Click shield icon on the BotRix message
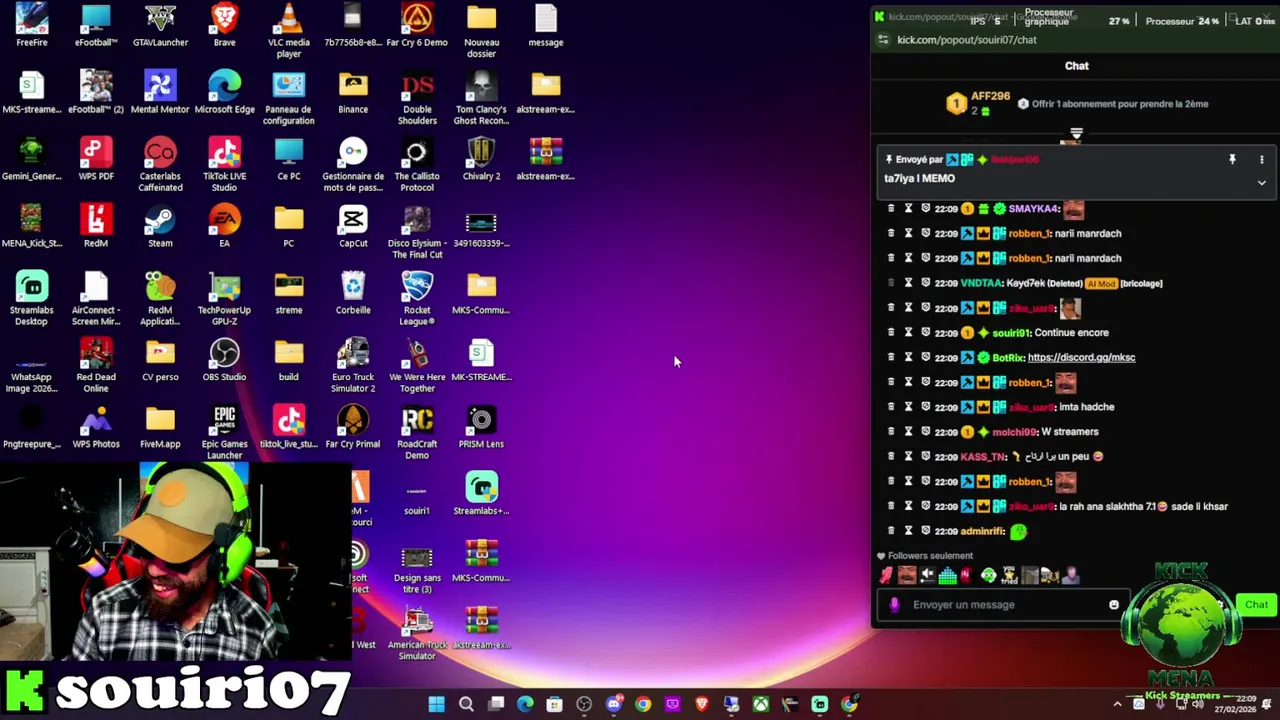Viewport: 1280px width, 720px height. [x=926, y=357]
